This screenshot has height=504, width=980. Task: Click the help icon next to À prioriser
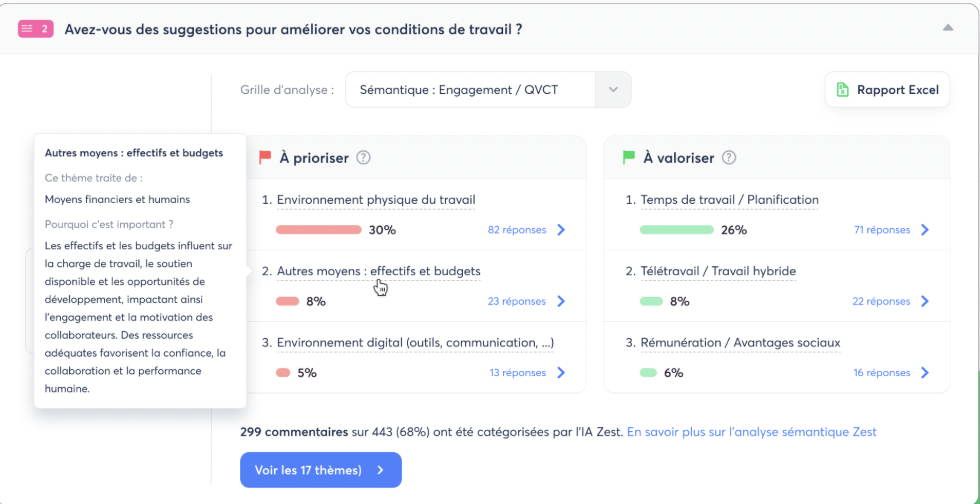364,158
